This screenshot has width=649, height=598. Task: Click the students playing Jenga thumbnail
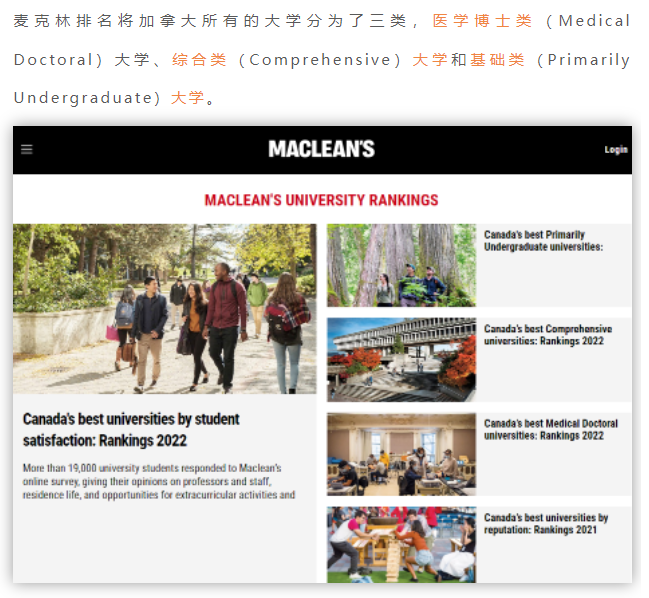click(x=401, y=545)
